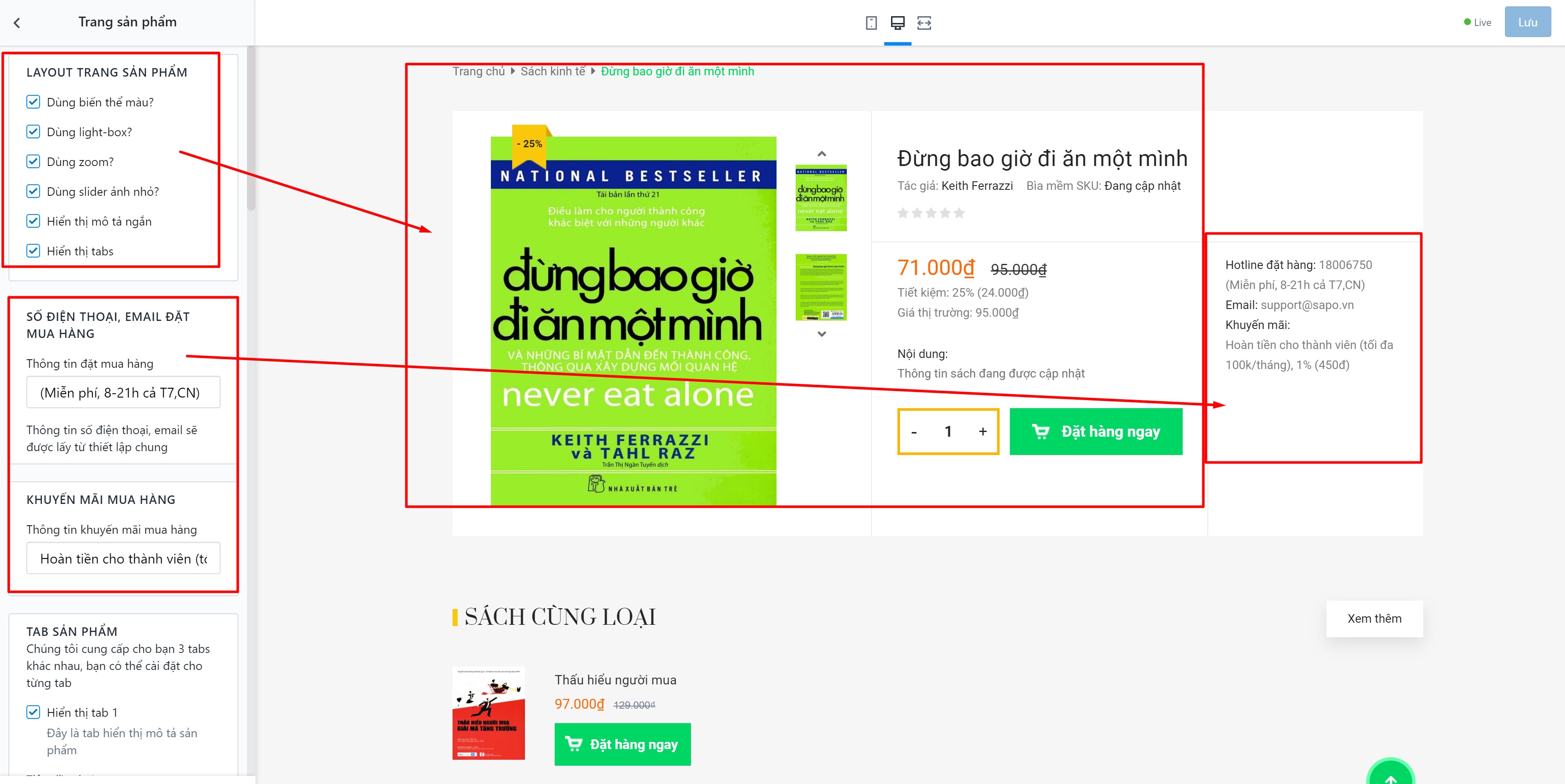1565x784 pixels.
Task: Click main Đặt hàng ngay button
Action: coord(1095,431)
